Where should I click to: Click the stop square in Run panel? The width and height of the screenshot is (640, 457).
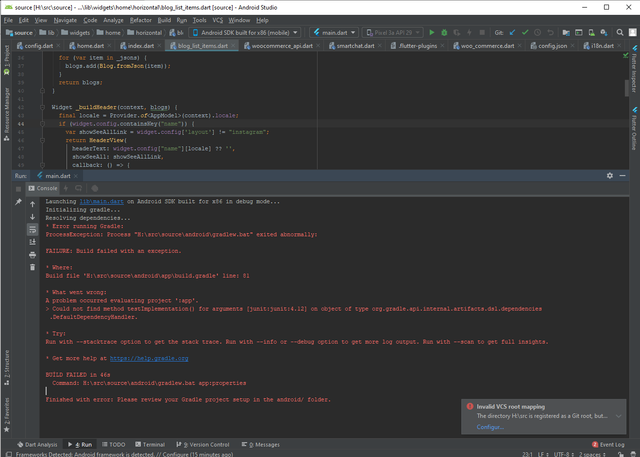click(x=18, y=189)
